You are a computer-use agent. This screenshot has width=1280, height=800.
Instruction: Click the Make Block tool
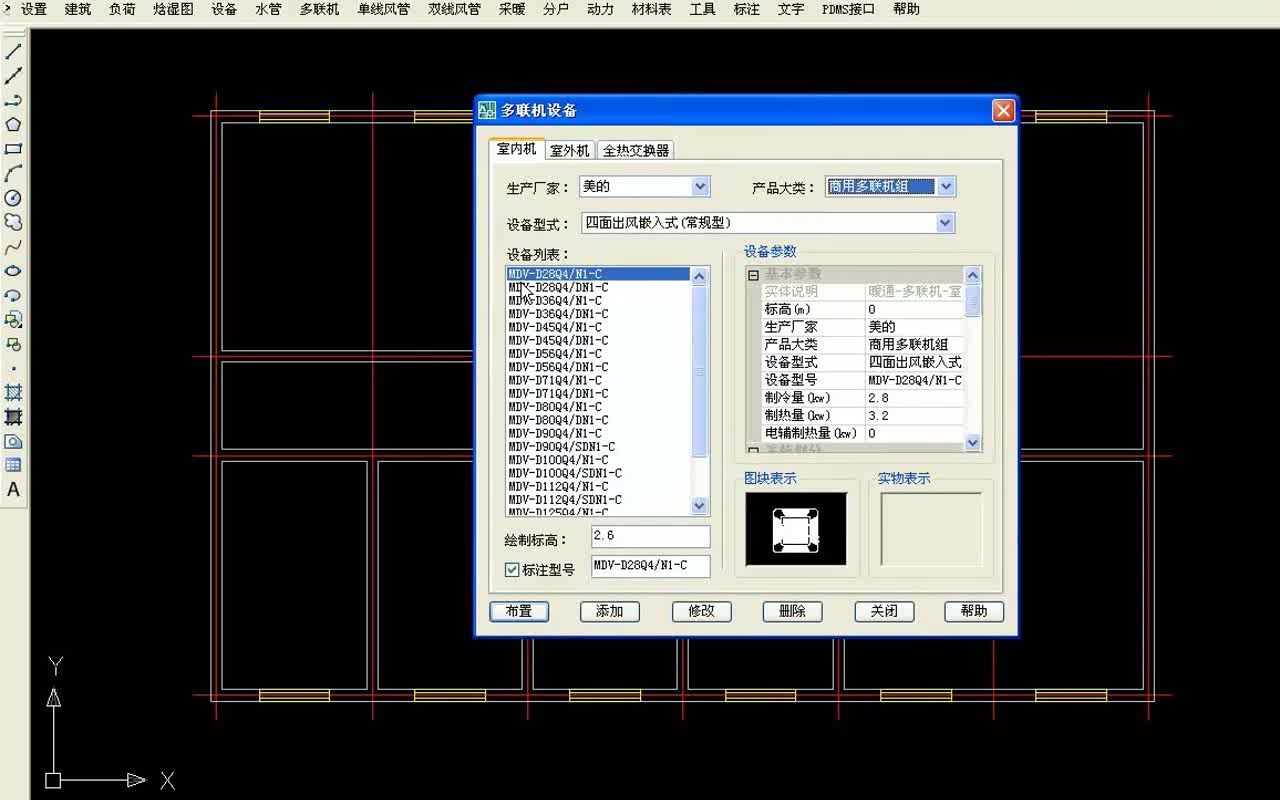point(13,344)
